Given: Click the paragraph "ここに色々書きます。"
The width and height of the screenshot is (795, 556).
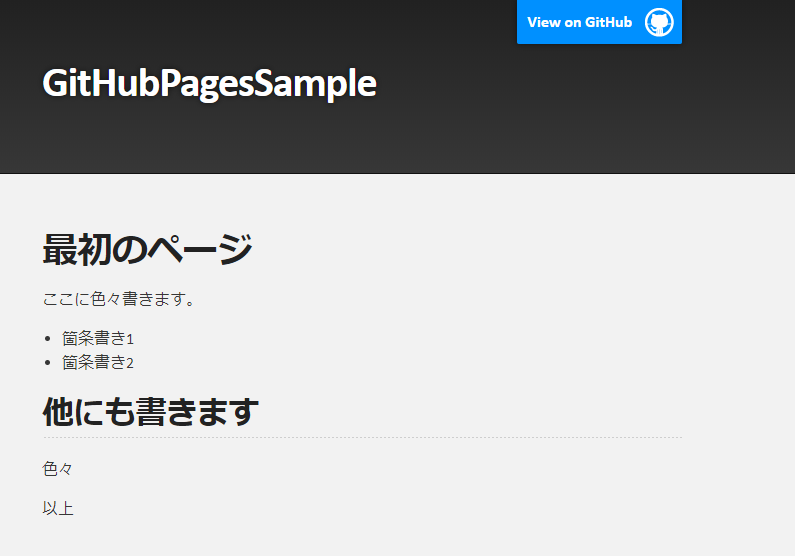Looking at the screenshot, I should (119, 299).
